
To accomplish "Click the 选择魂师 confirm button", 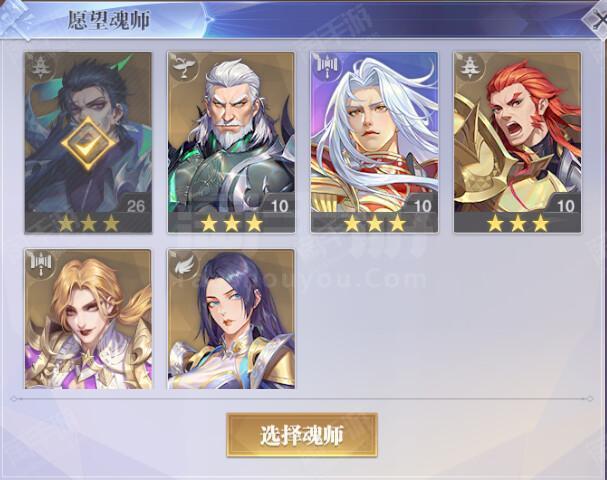I will tap(302, 435).
